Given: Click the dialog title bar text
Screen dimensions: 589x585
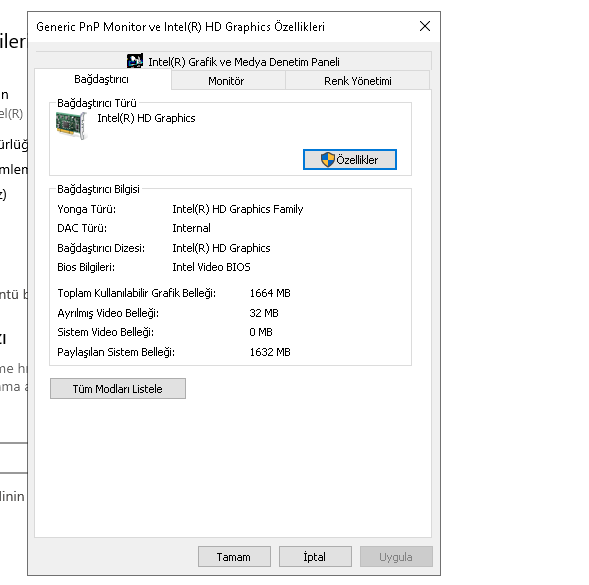Looking at the screenshot, I should pyautogui.click(x=180, y=27).
